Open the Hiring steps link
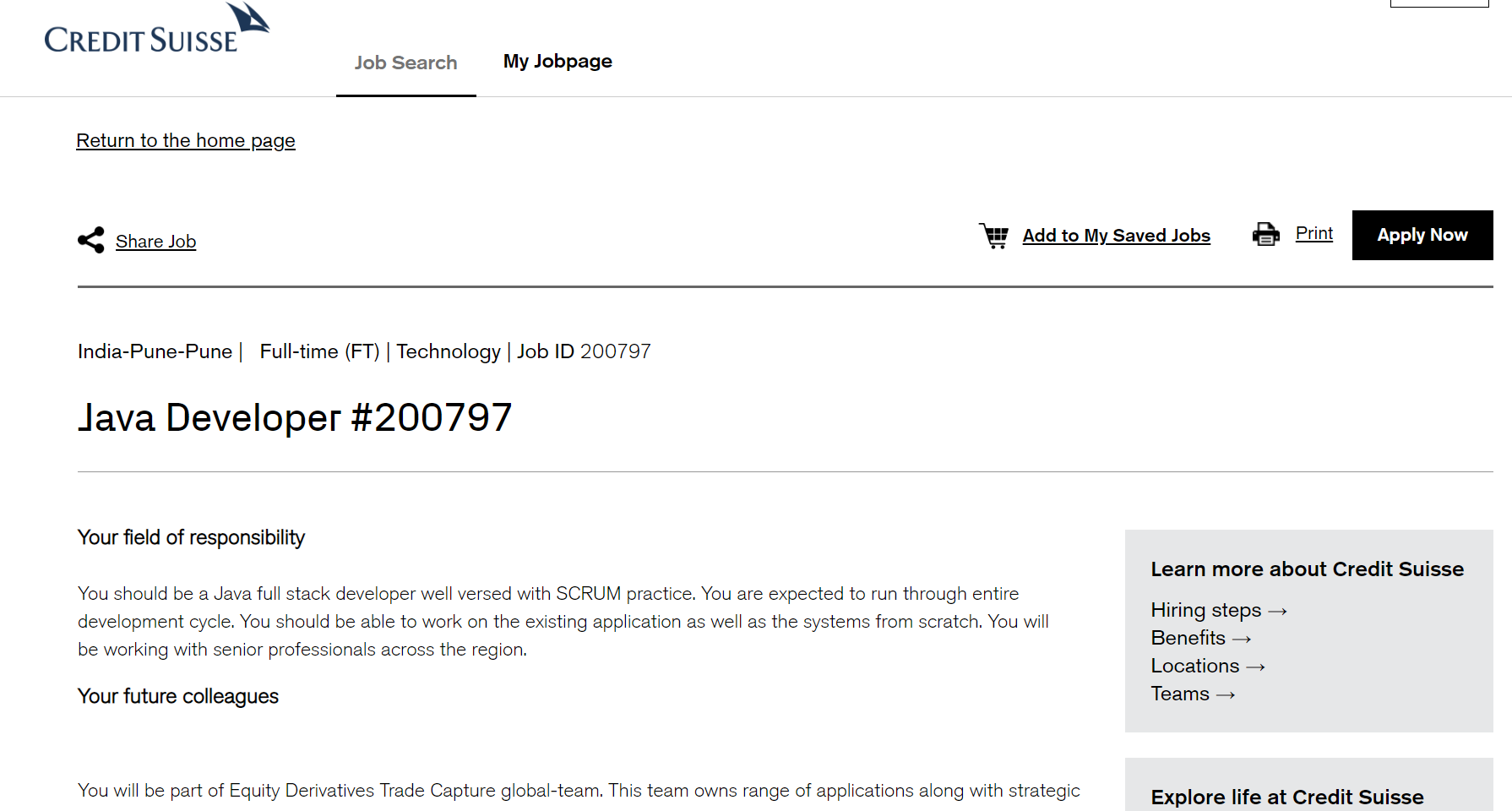This screenshot has width=1512, height=811. 1205,610
